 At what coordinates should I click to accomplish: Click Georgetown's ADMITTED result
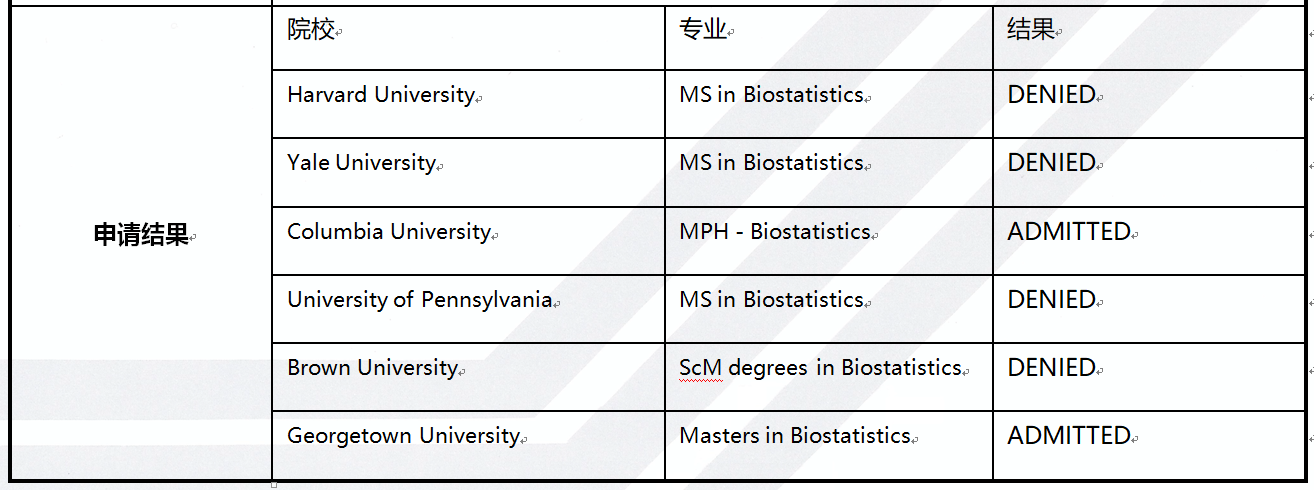point(1069,436)
